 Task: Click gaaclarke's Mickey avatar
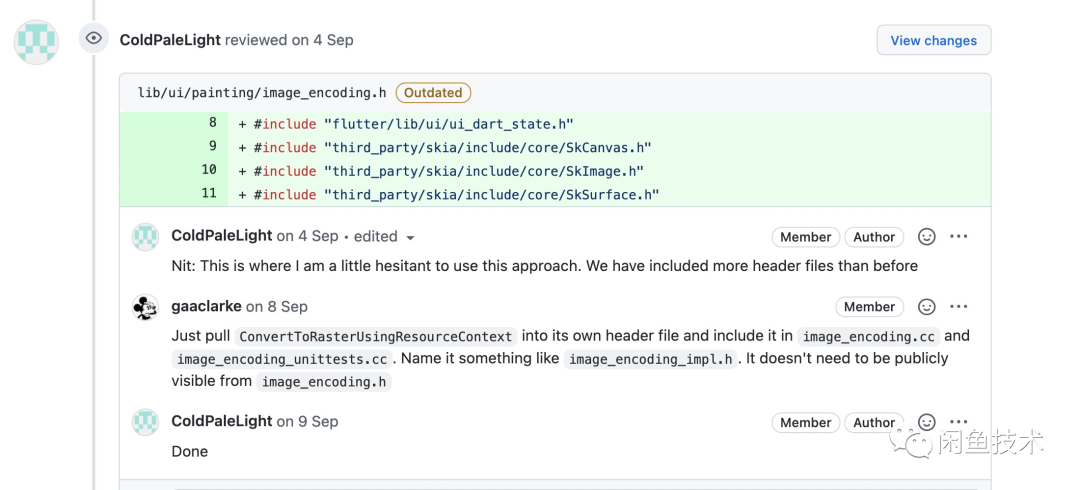[x=146, y=307]
